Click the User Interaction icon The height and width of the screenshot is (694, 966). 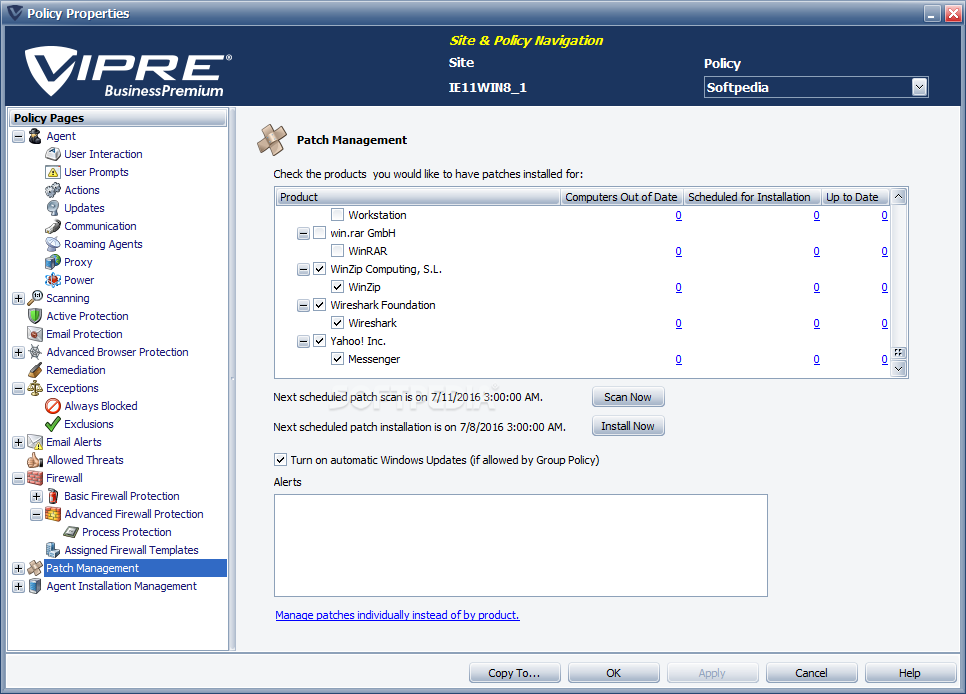[x=53, y=154]
